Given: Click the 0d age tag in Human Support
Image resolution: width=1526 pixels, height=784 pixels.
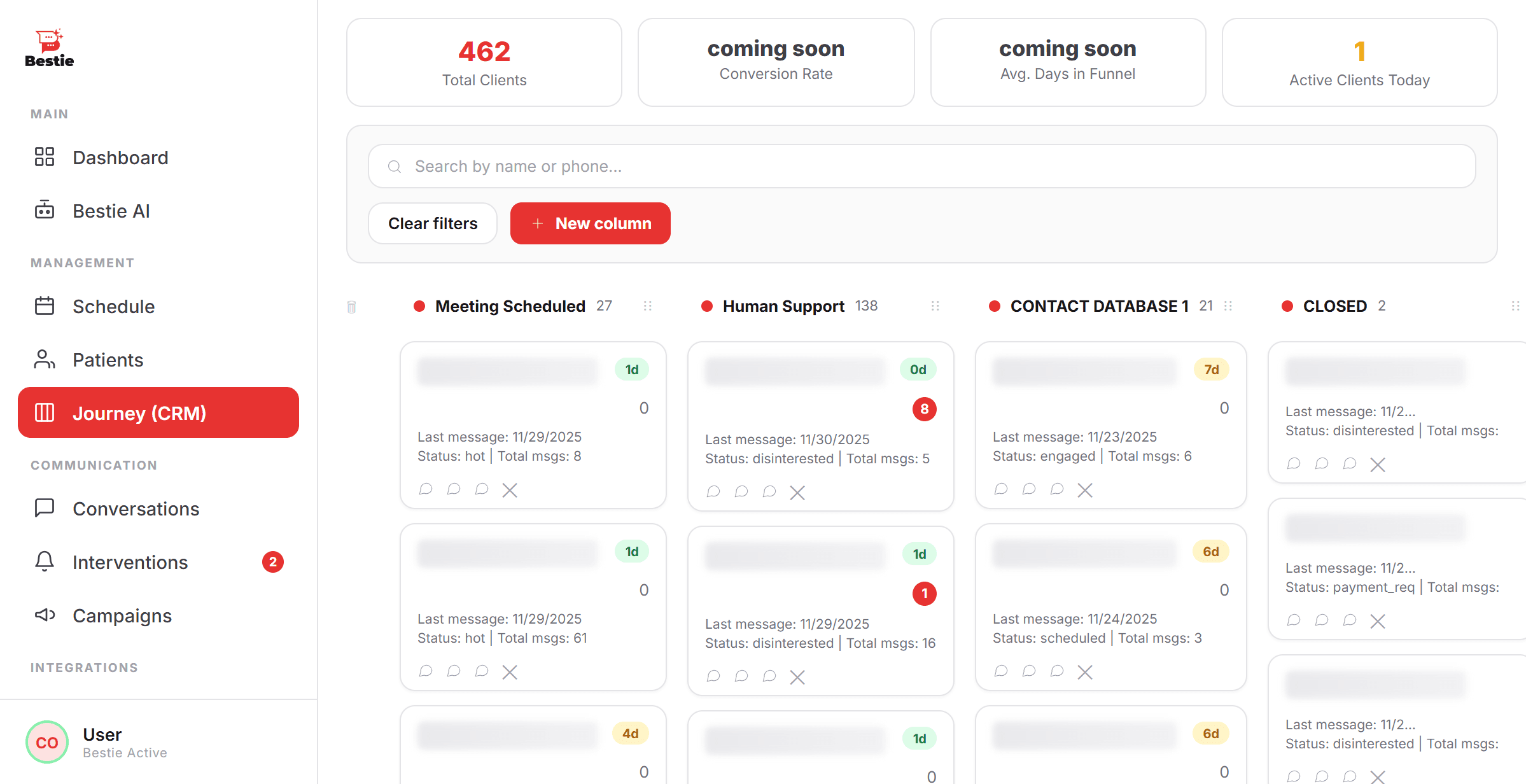Looking at the screenshot, I should coord(918,369).
